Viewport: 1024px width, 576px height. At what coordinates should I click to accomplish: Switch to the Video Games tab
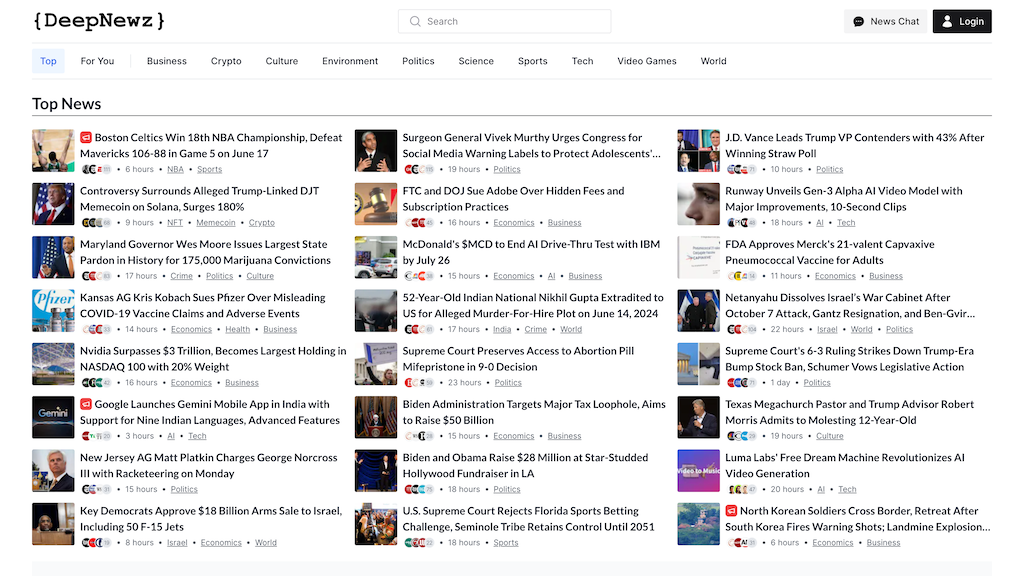pos(646,61)
